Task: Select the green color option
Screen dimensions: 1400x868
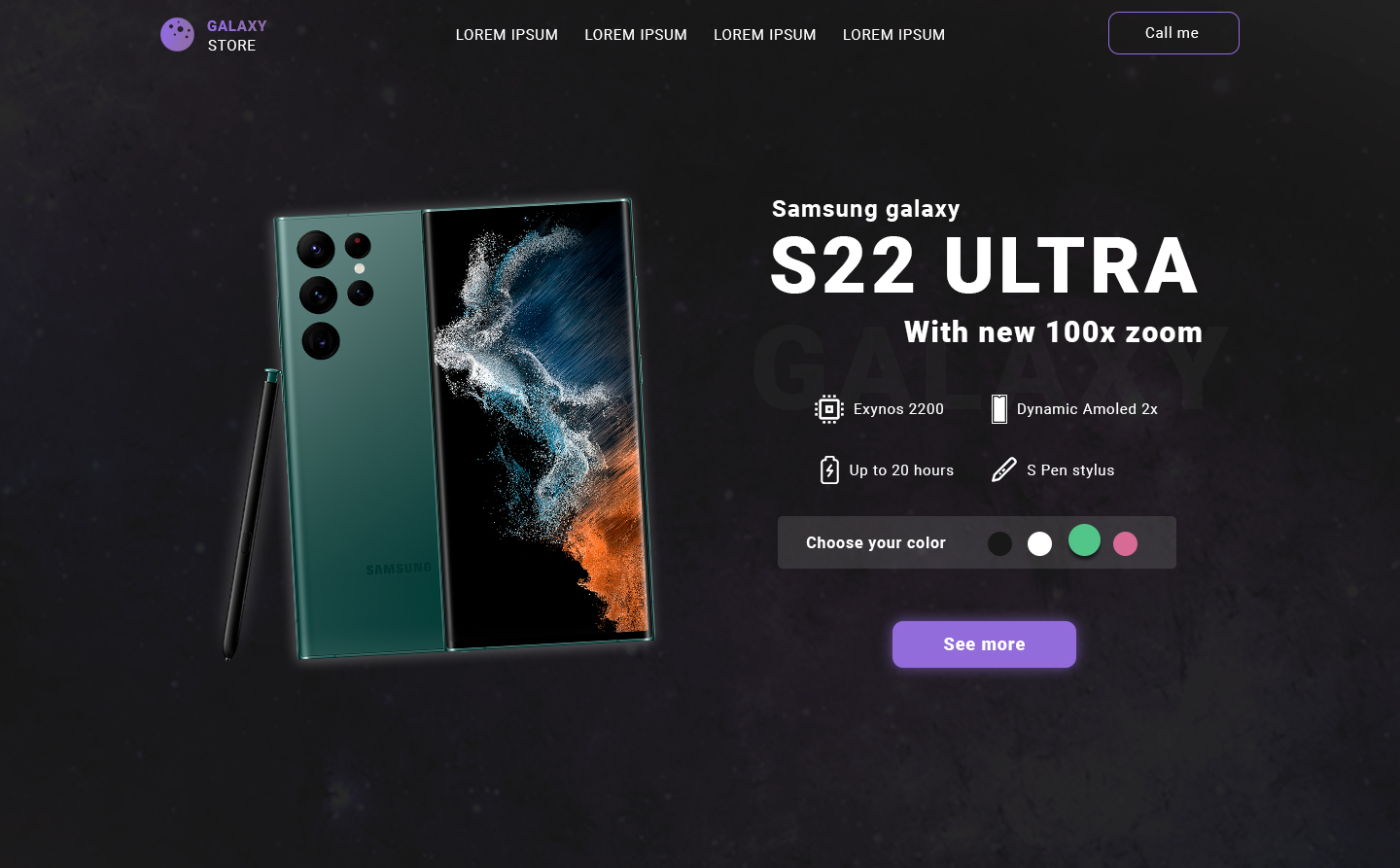Action: click(1084, 540)
